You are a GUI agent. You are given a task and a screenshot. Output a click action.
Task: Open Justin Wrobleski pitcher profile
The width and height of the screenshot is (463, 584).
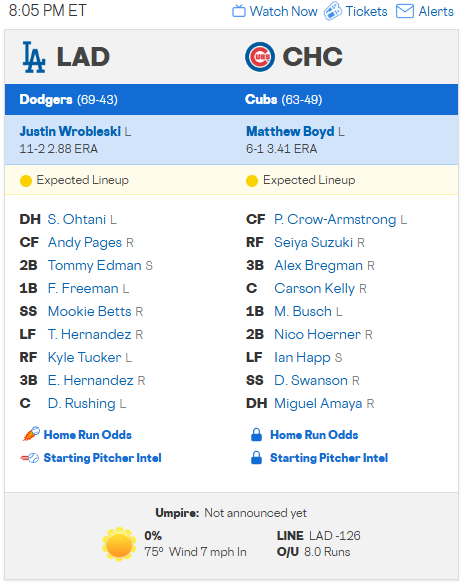click(70, 131)
